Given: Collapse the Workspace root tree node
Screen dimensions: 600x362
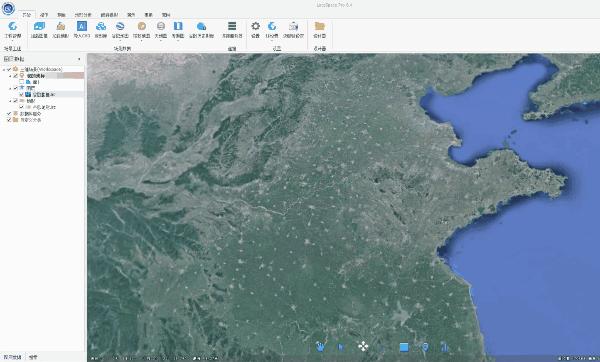Looking at the screenshot, I should tap(4, 70).
